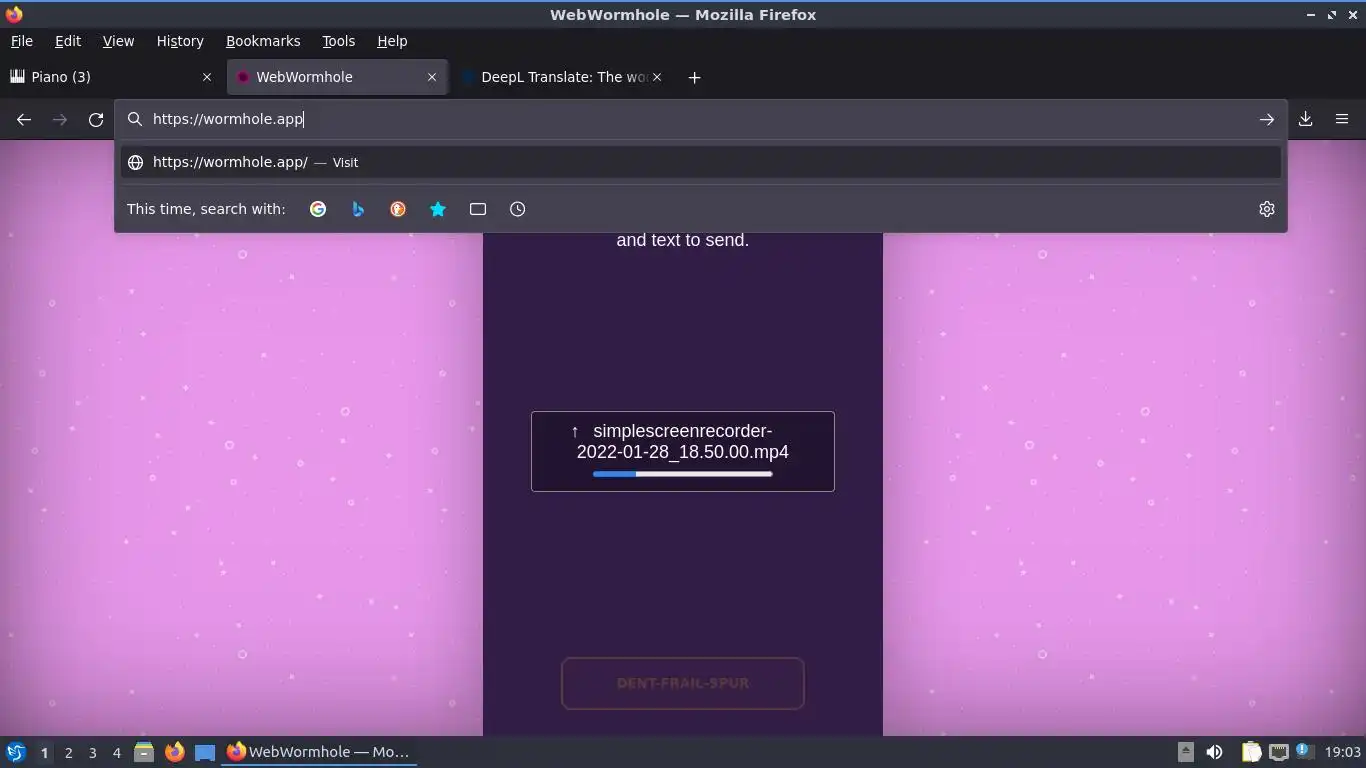1366x768 pixels.
Task: Open the Help menu
Action: click(392, 41)
